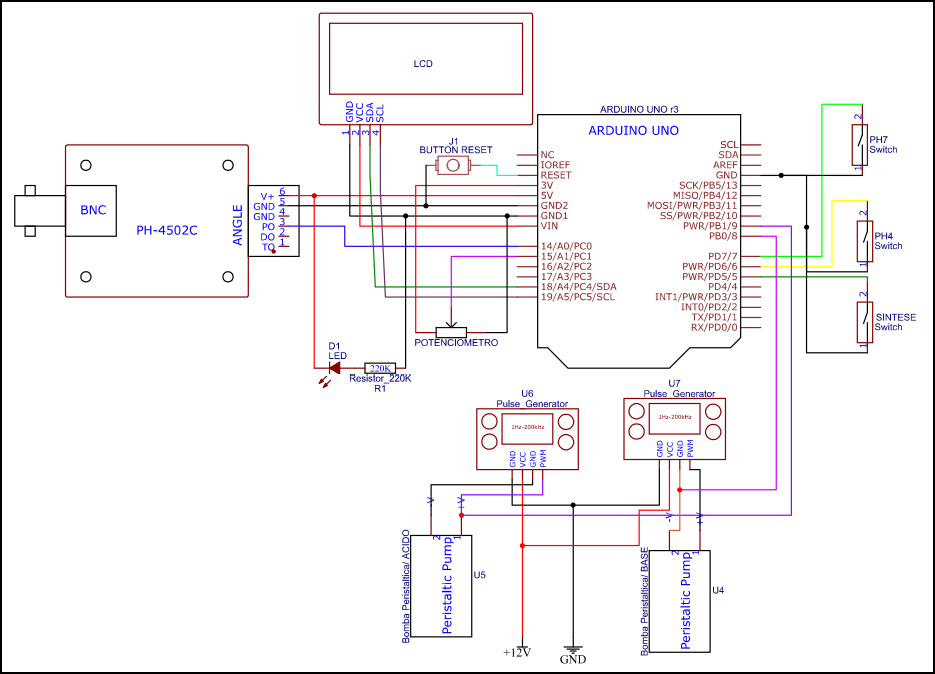Click the U7 Pulse Generator module
The width and height of the screenshot is (935, 674).
pyautogui.click(x=674, y=429)
